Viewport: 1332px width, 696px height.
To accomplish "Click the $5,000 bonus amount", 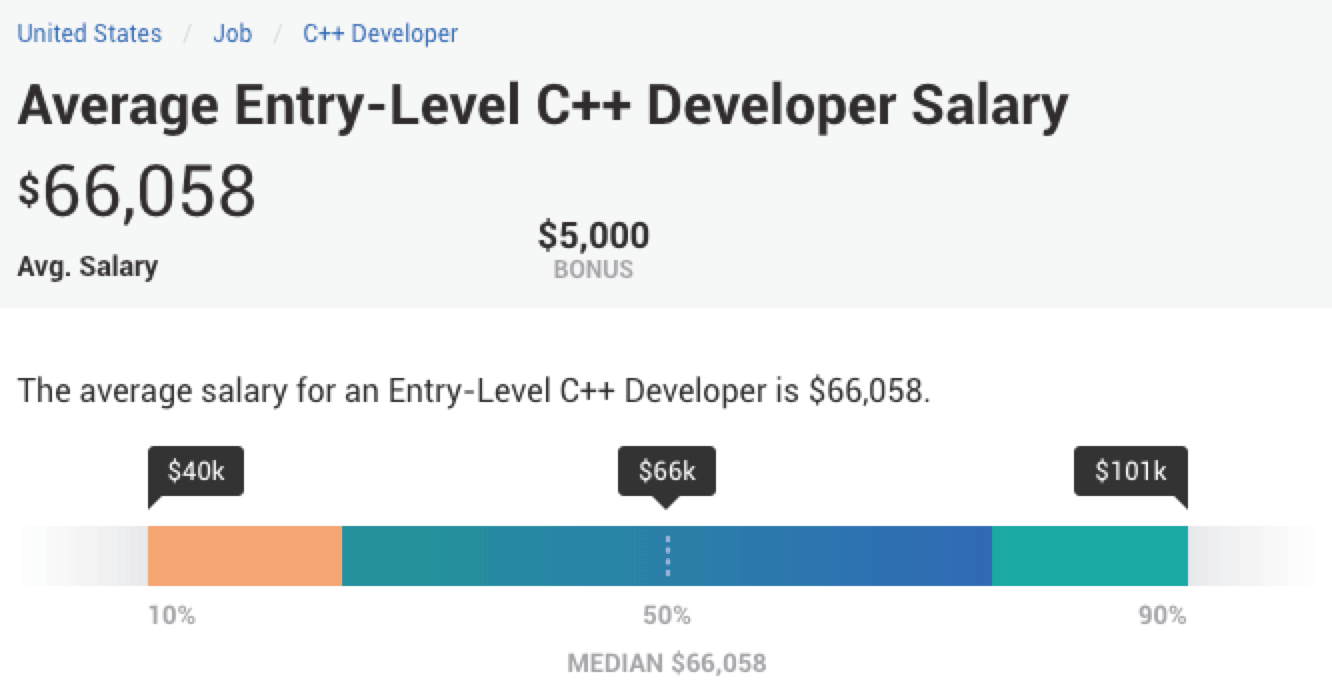I will [593, 236].
